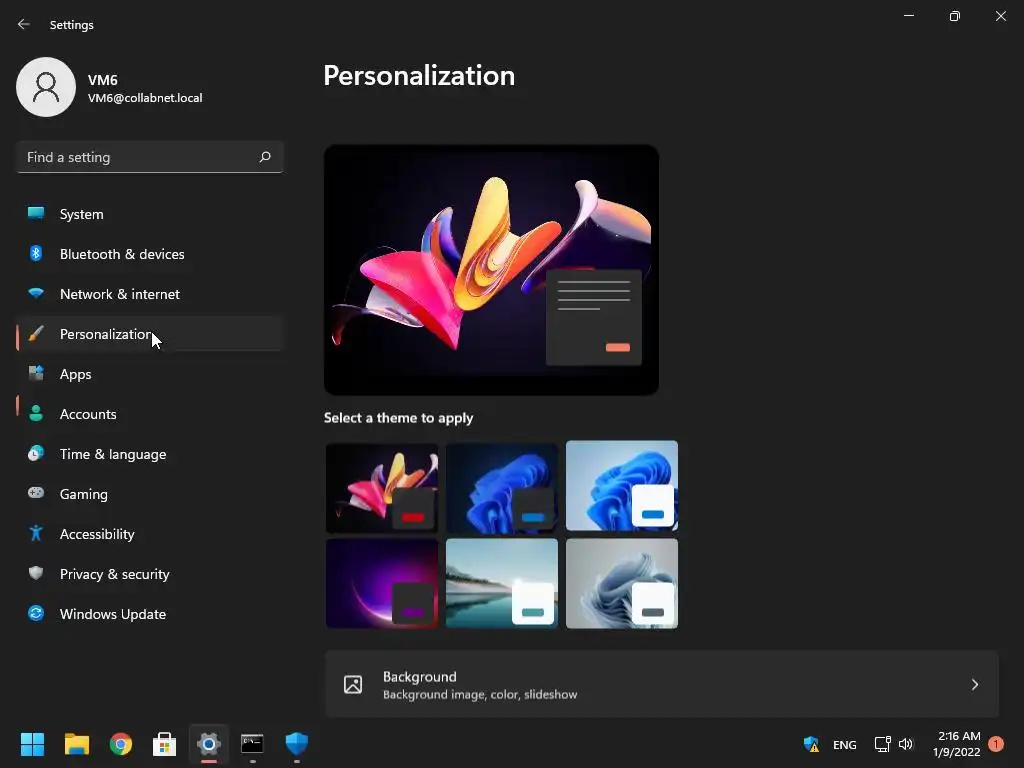Select Apps in the sidebar
This screenshot has height=768, width=1024.
pos(150,374)
